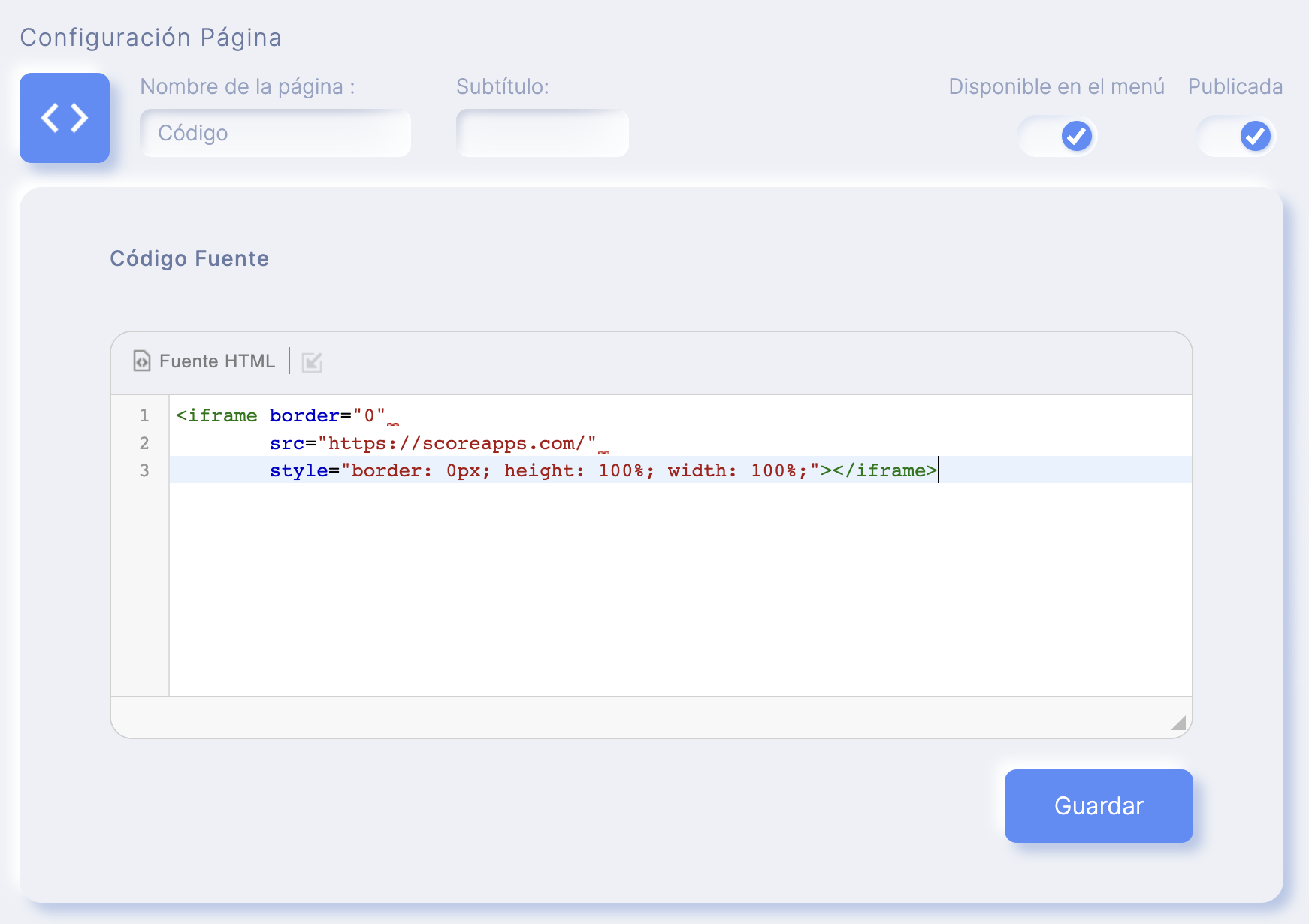This screenshot has width=1309, height=924.
Task: Toggle the Publicada switch
Action: pyautogui.click(x=1236, y=136)
